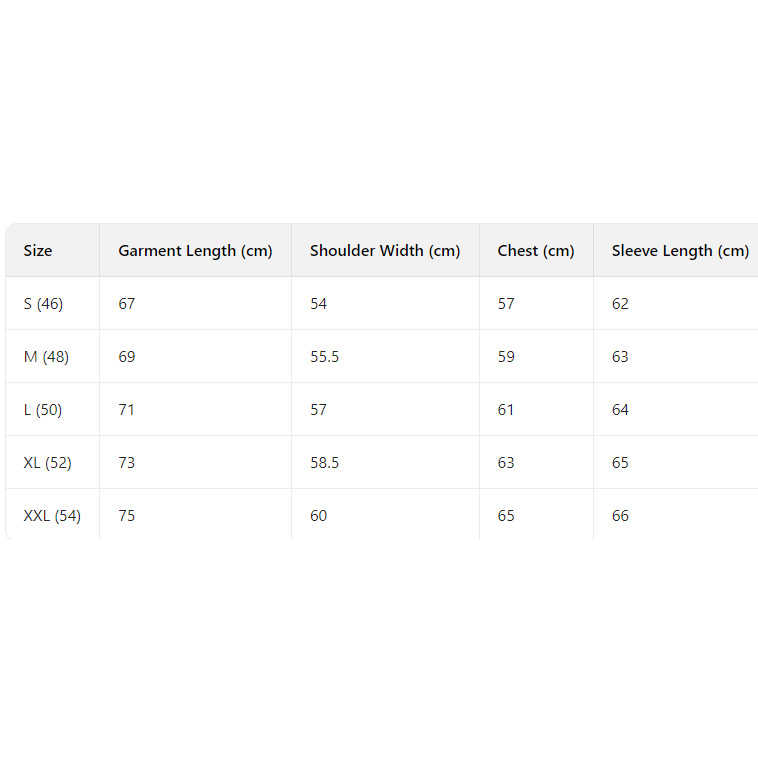This screenshot has height=758, width=758.
Task: Select the XL (52) size cell
Action: tap(48, 463)
